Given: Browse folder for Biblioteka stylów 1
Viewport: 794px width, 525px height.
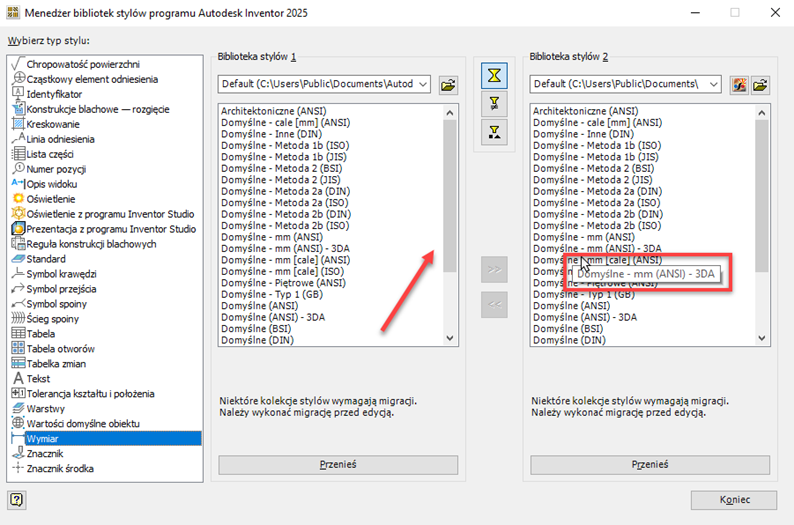Looking at the screenshot, I should point(448,85).
